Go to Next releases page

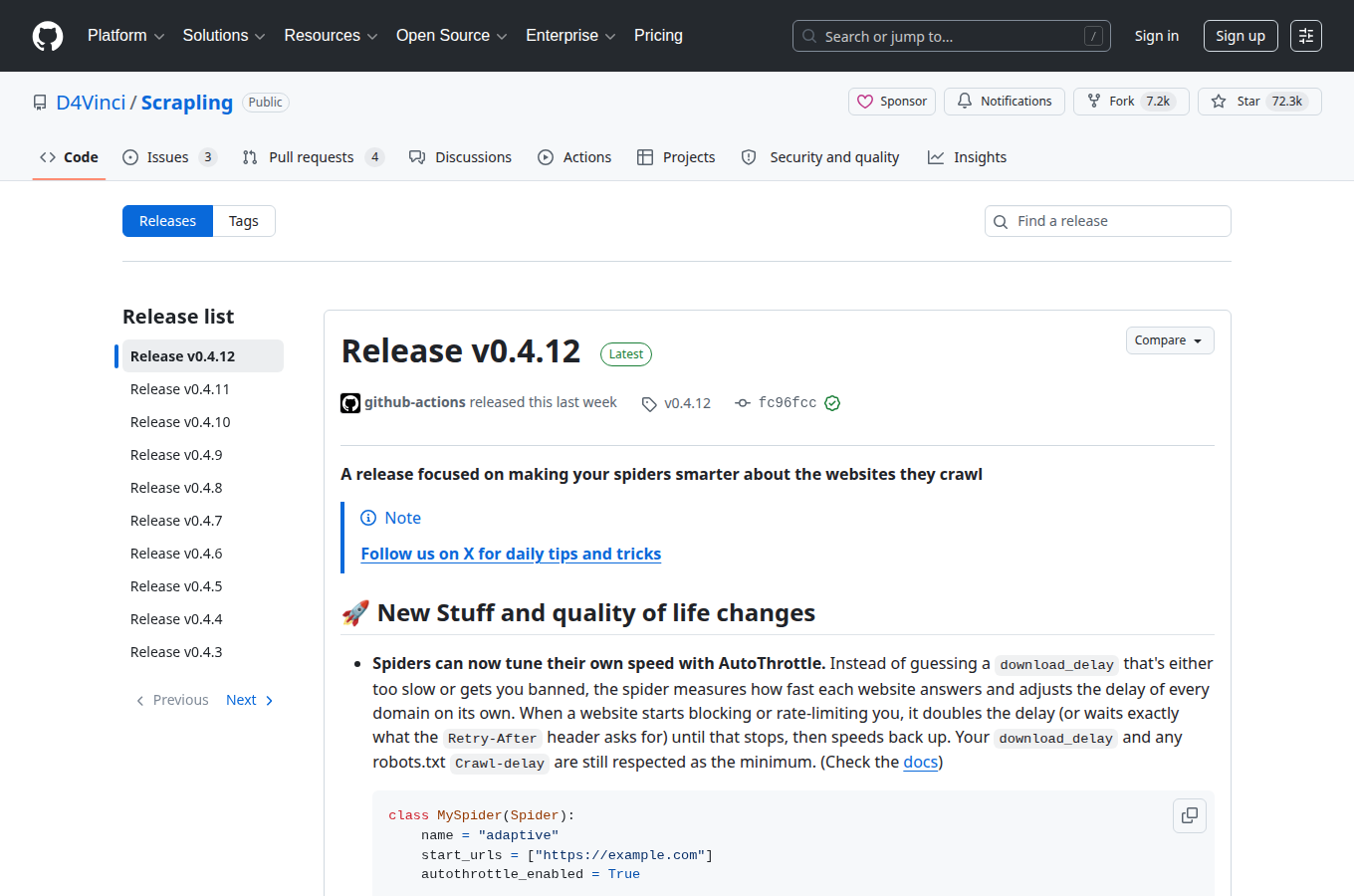[x=249, y=700]
